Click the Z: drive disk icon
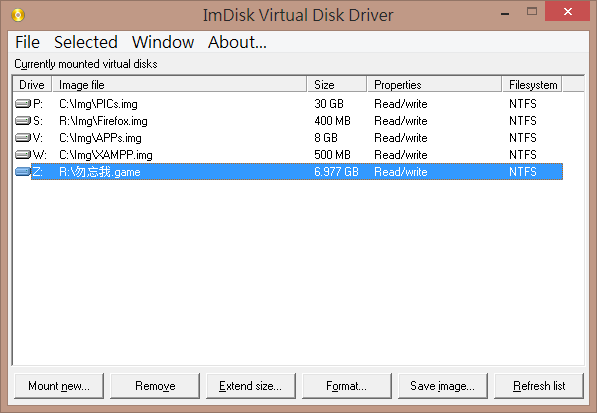 click(x=23, y=172)
